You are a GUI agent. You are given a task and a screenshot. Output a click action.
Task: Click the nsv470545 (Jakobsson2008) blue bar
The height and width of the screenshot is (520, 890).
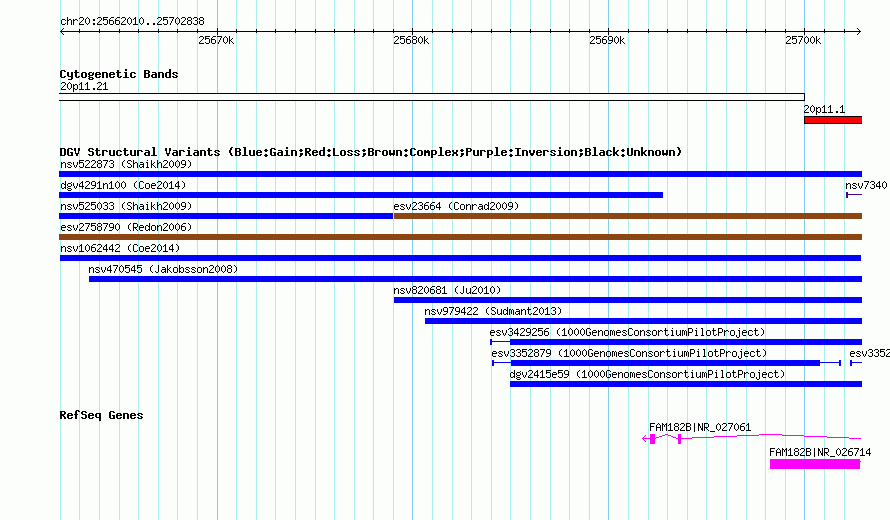point(475,279)
